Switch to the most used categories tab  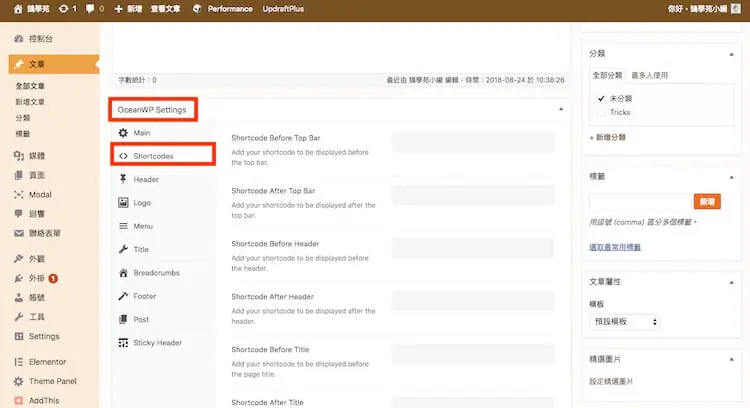coord(650,75)
